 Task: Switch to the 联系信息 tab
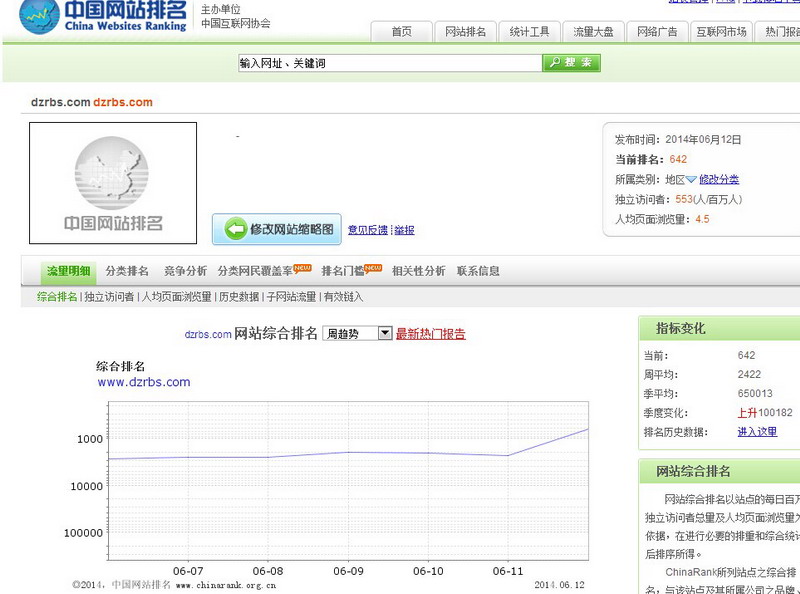[478, 271]
